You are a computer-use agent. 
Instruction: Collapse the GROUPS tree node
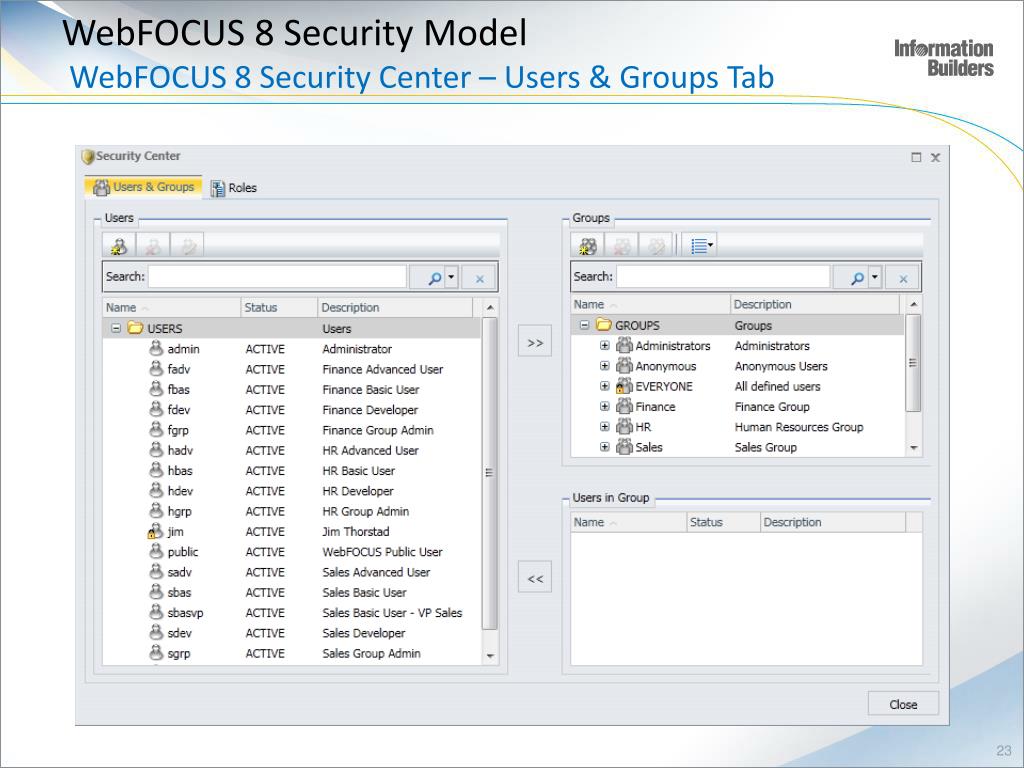click(584, 325)
